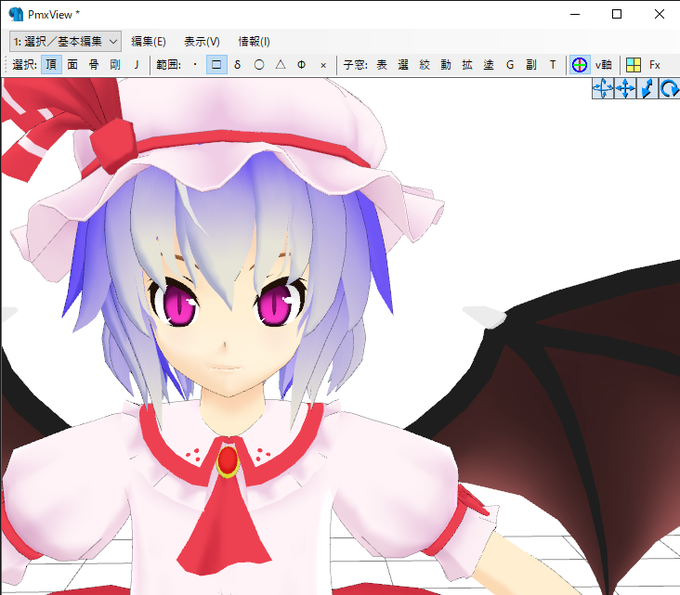Toggle the colored axis circle icon

pos(579,65)
